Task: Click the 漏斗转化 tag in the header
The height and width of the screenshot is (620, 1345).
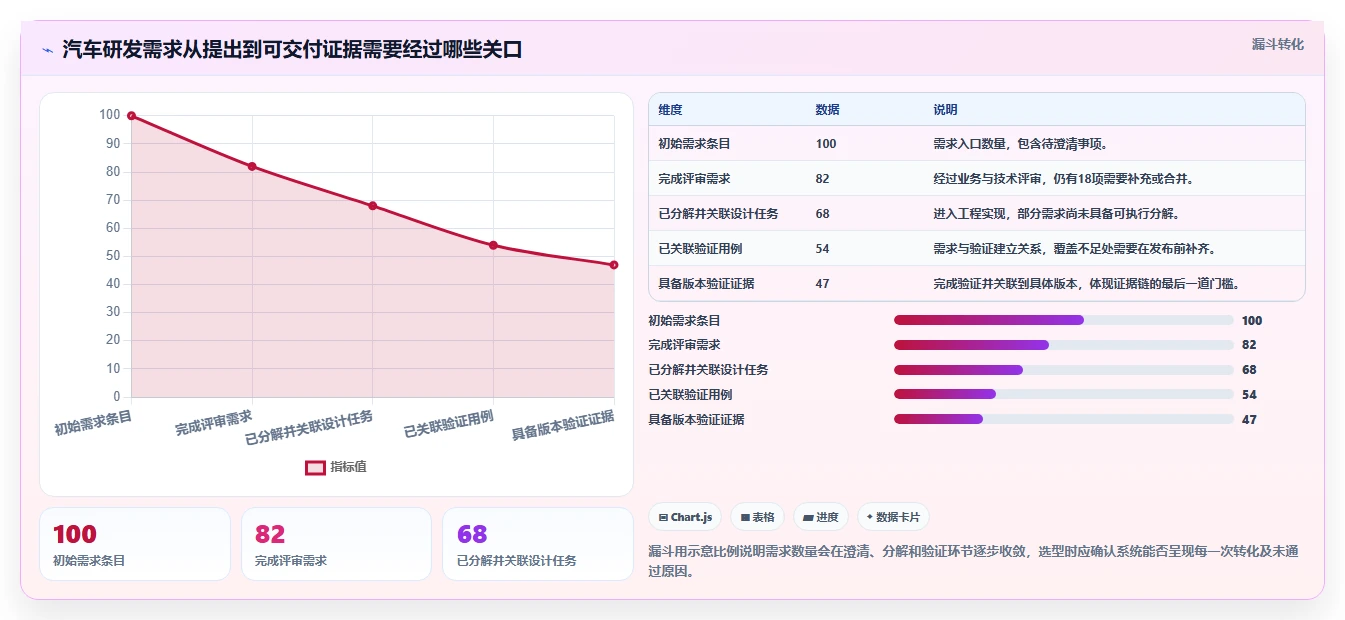Action: click(1277, 45)
